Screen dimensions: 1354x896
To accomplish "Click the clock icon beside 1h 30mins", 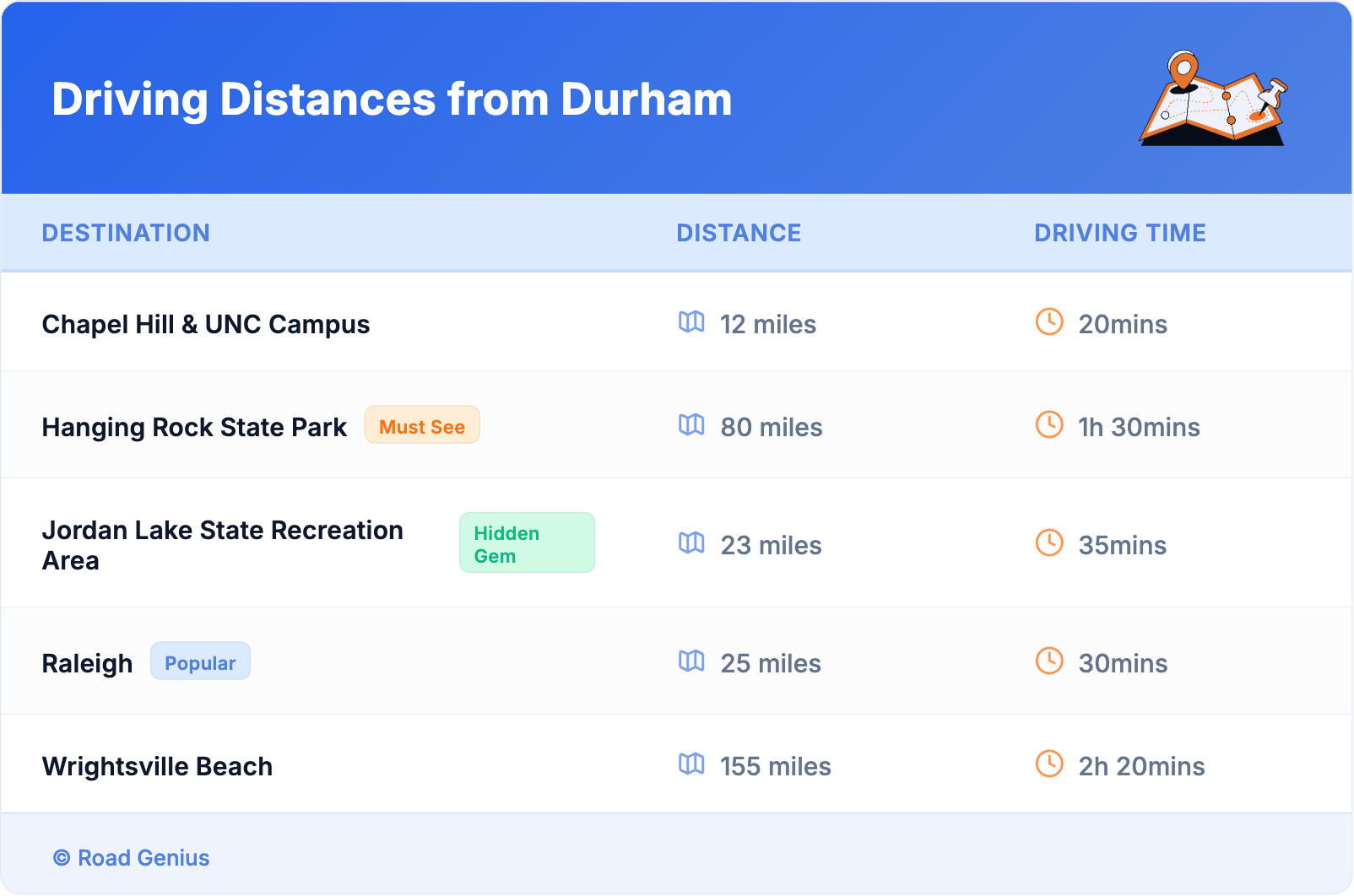I will (1049, 424).
